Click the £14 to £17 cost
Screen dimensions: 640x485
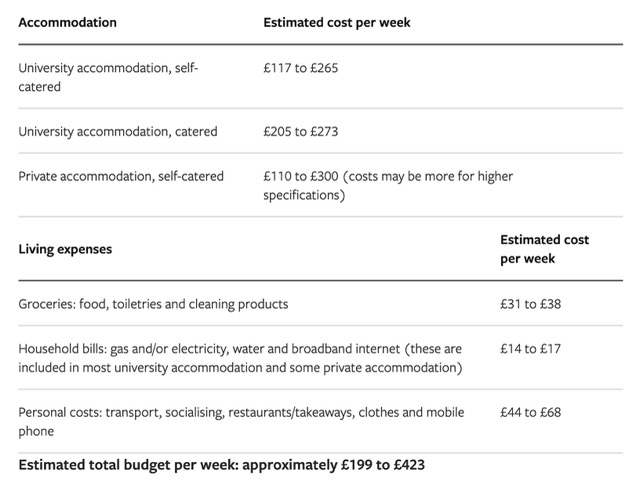pos(530,349)
